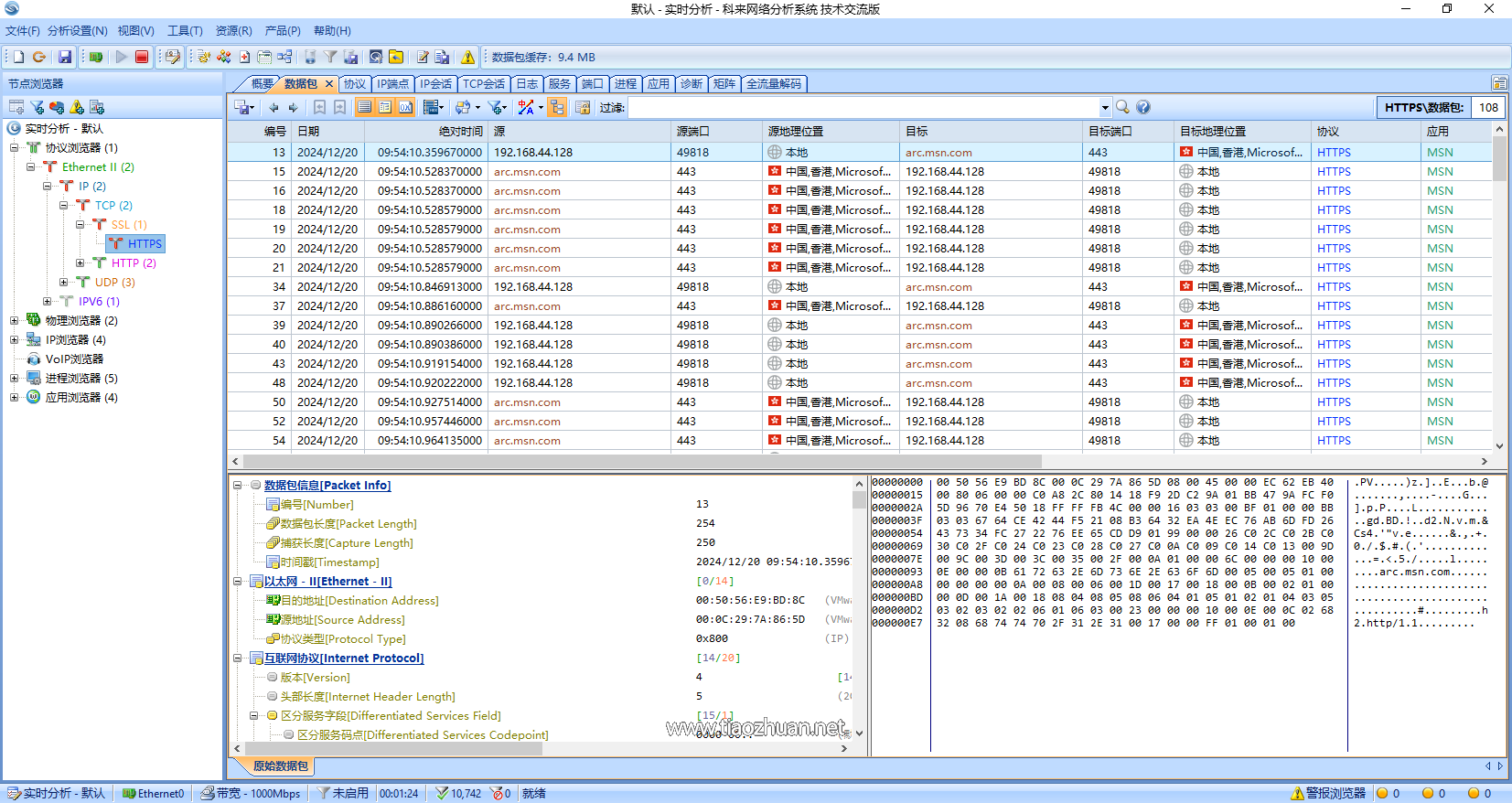Click the 原始数据包 bottom tab
This screenshot has width=1512, height=803.
point(281,766)
